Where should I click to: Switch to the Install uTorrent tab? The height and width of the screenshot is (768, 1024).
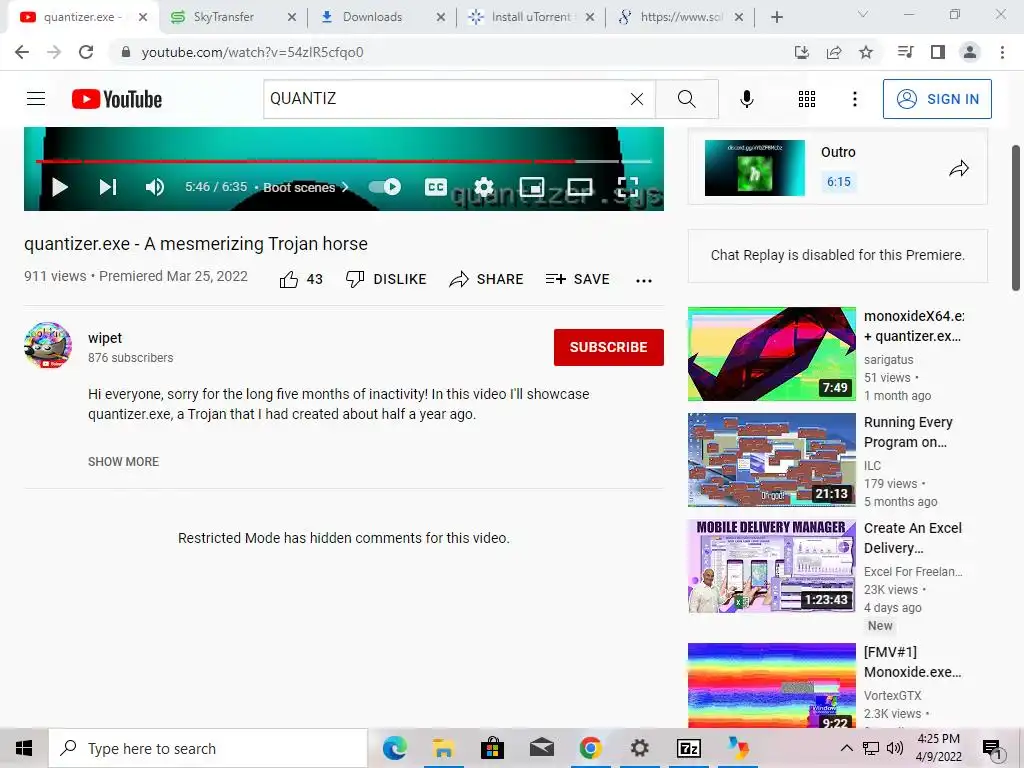tap(530, 17)
